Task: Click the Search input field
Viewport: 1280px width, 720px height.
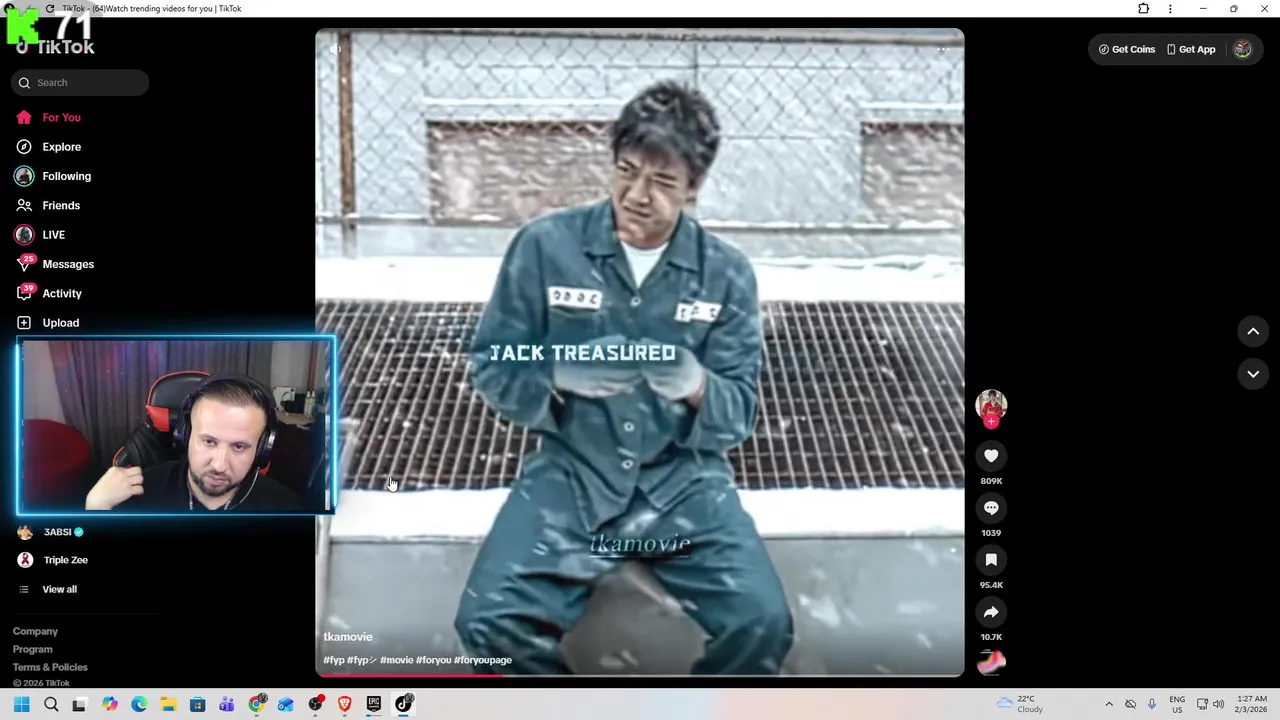Action: click(x=80, y=83)
